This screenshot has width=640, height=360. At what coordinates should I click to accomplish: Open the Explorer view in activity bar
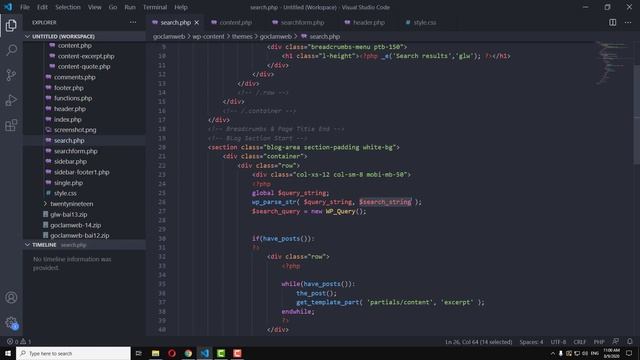pos(11,25)
